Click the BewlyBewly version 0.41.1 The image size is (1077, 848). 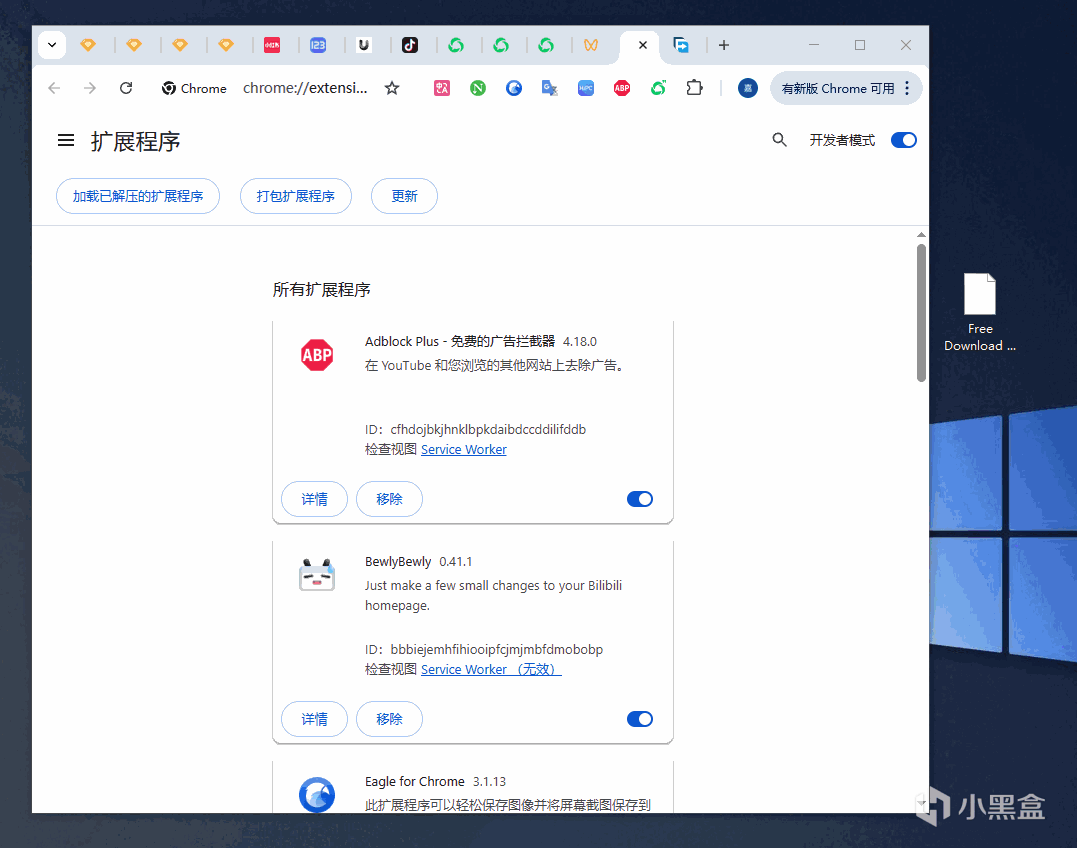click(455, 562)
